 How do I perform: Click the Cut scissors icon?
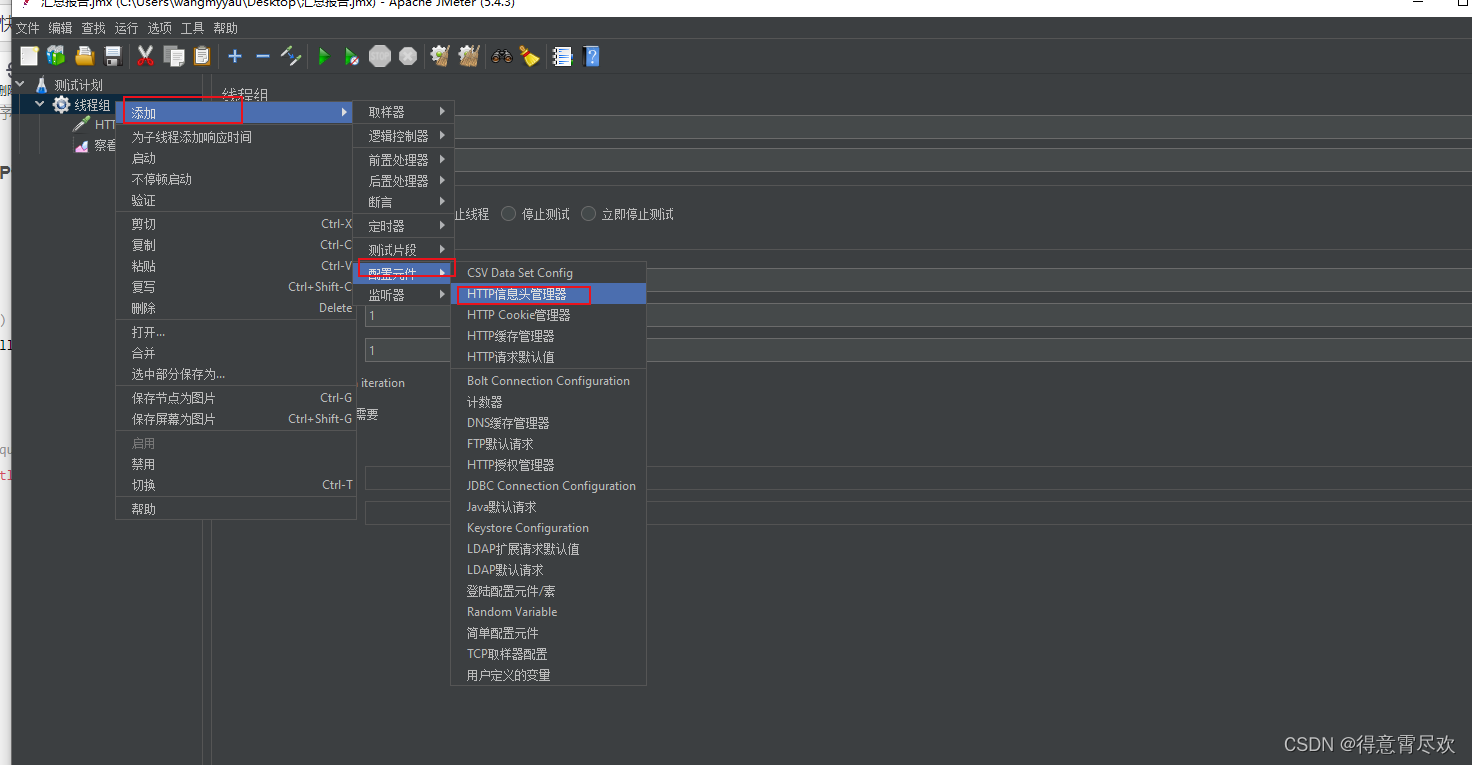(x=146, y=56)
